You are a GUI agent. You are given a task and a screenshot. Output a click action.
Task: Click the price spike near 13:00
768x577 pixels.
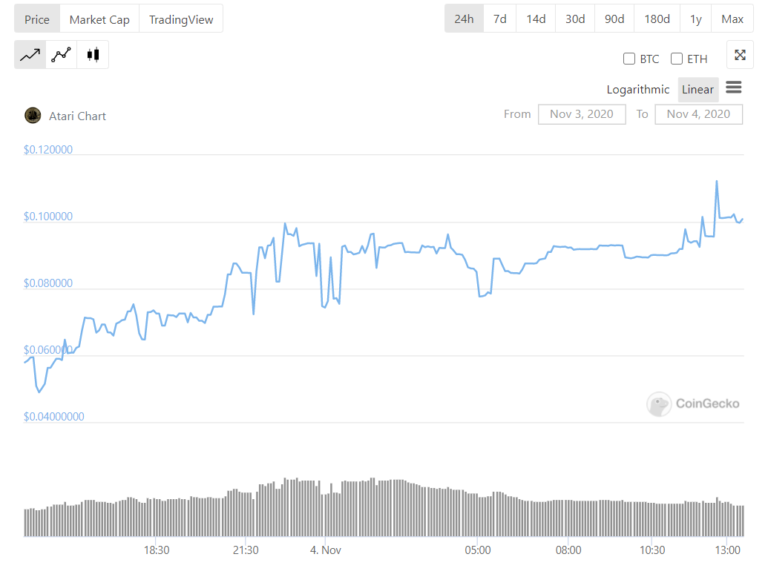point(717,182)
